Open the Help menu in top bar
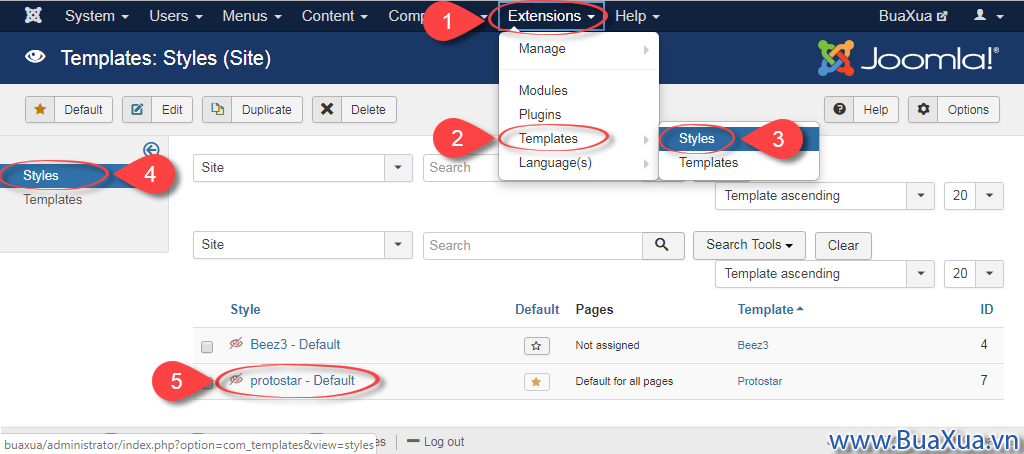The width and height of the screenshot is (1024, 454). [x=637, y=16]
